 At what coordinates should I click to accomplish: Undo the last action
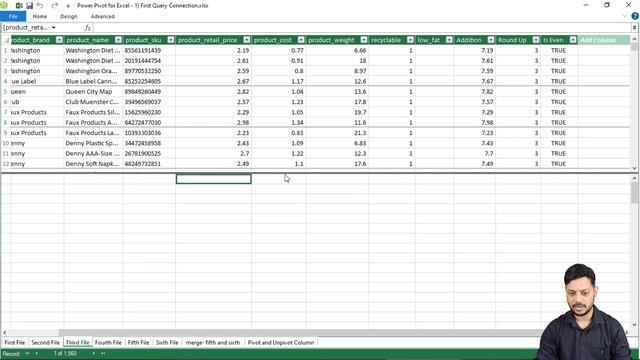point(40,5)
